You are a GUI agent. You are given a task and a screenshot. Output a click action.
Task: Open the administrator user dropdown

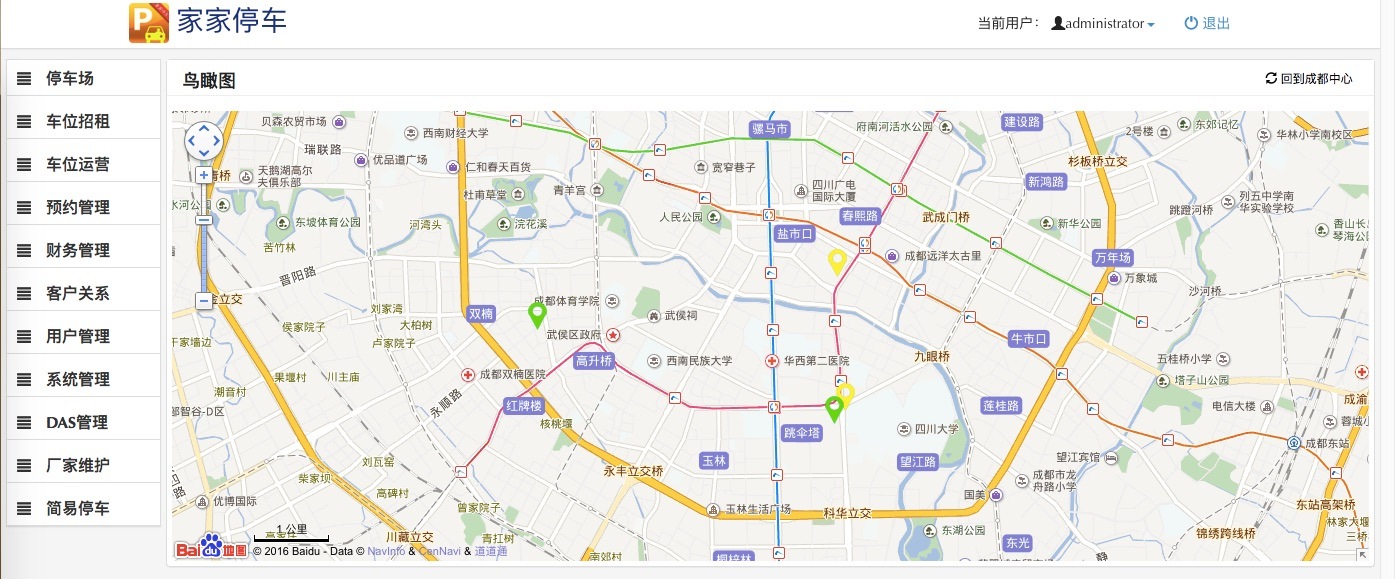(x=1104, y=24)
